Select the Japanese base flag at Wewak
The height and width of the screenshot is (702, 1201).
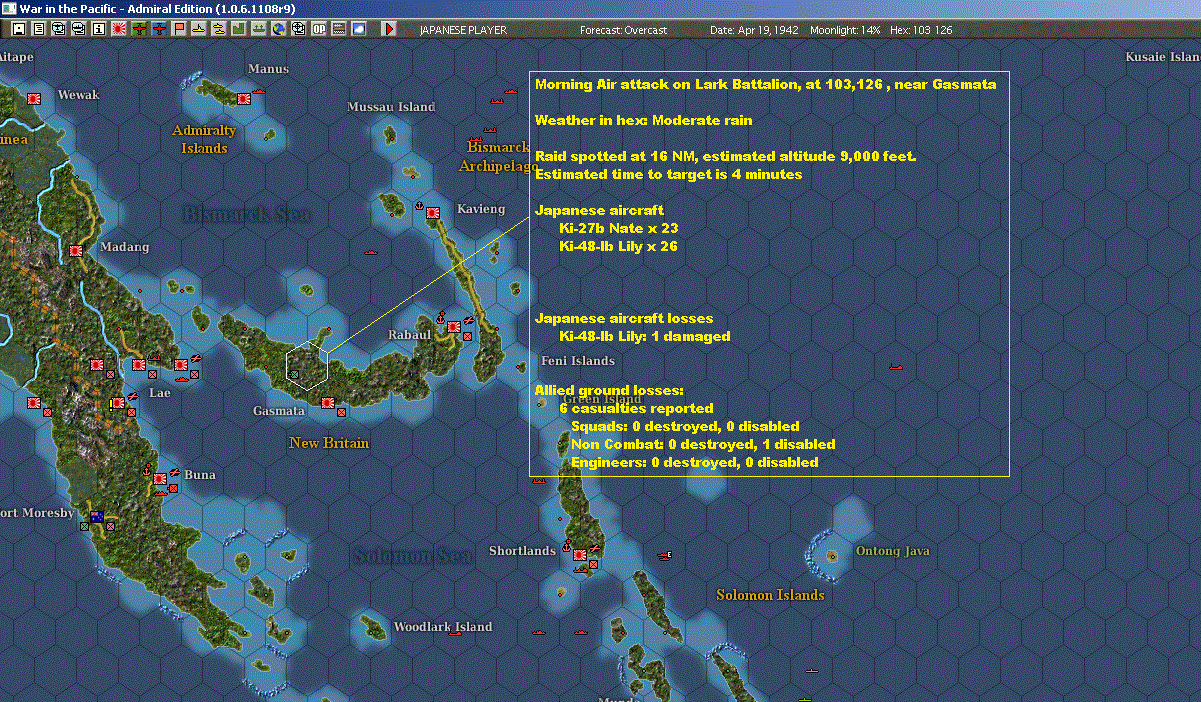(x=34, y=99)
